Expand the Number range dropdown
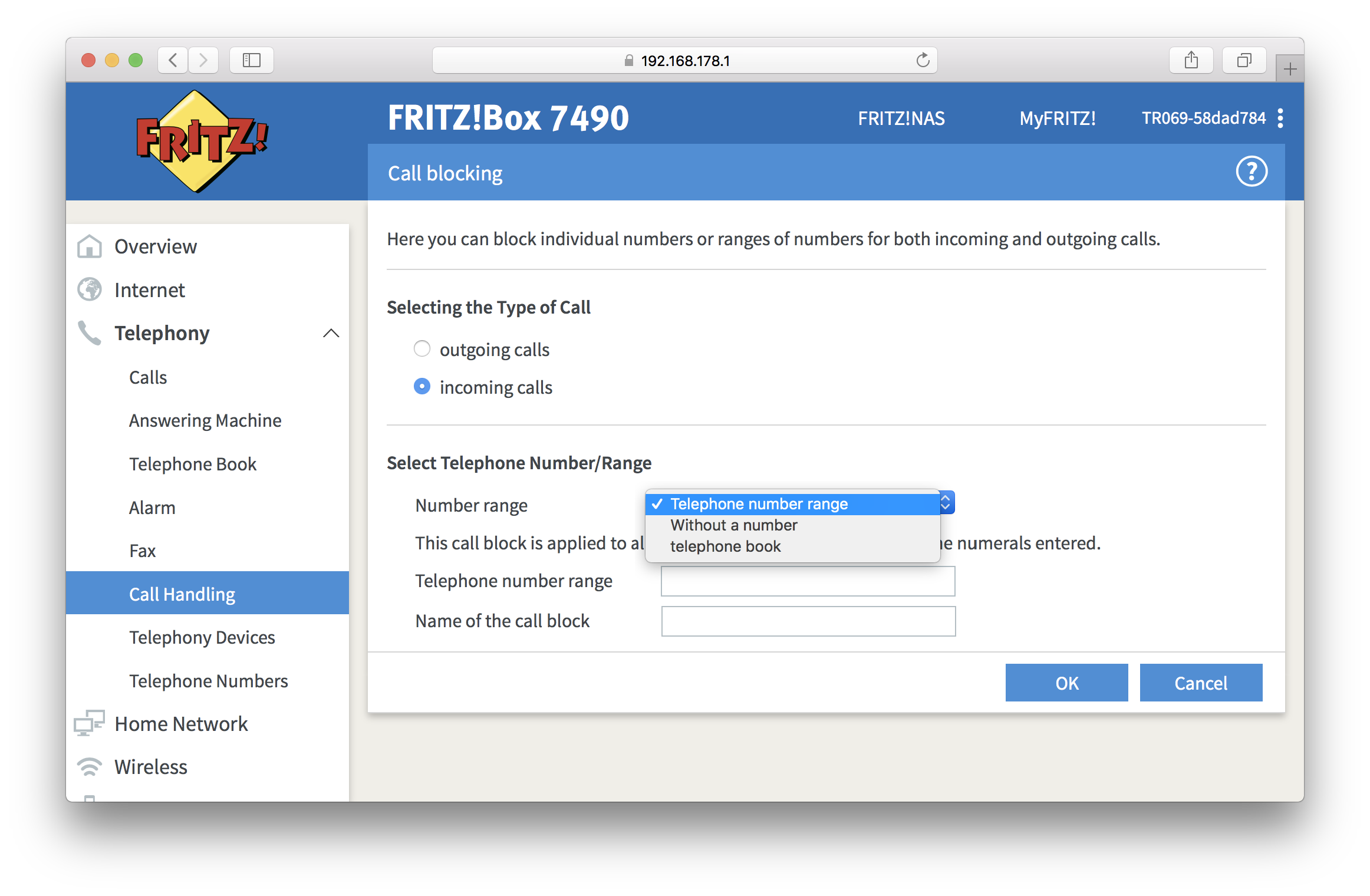The image size is (1370, 896). tap(945, 503)
